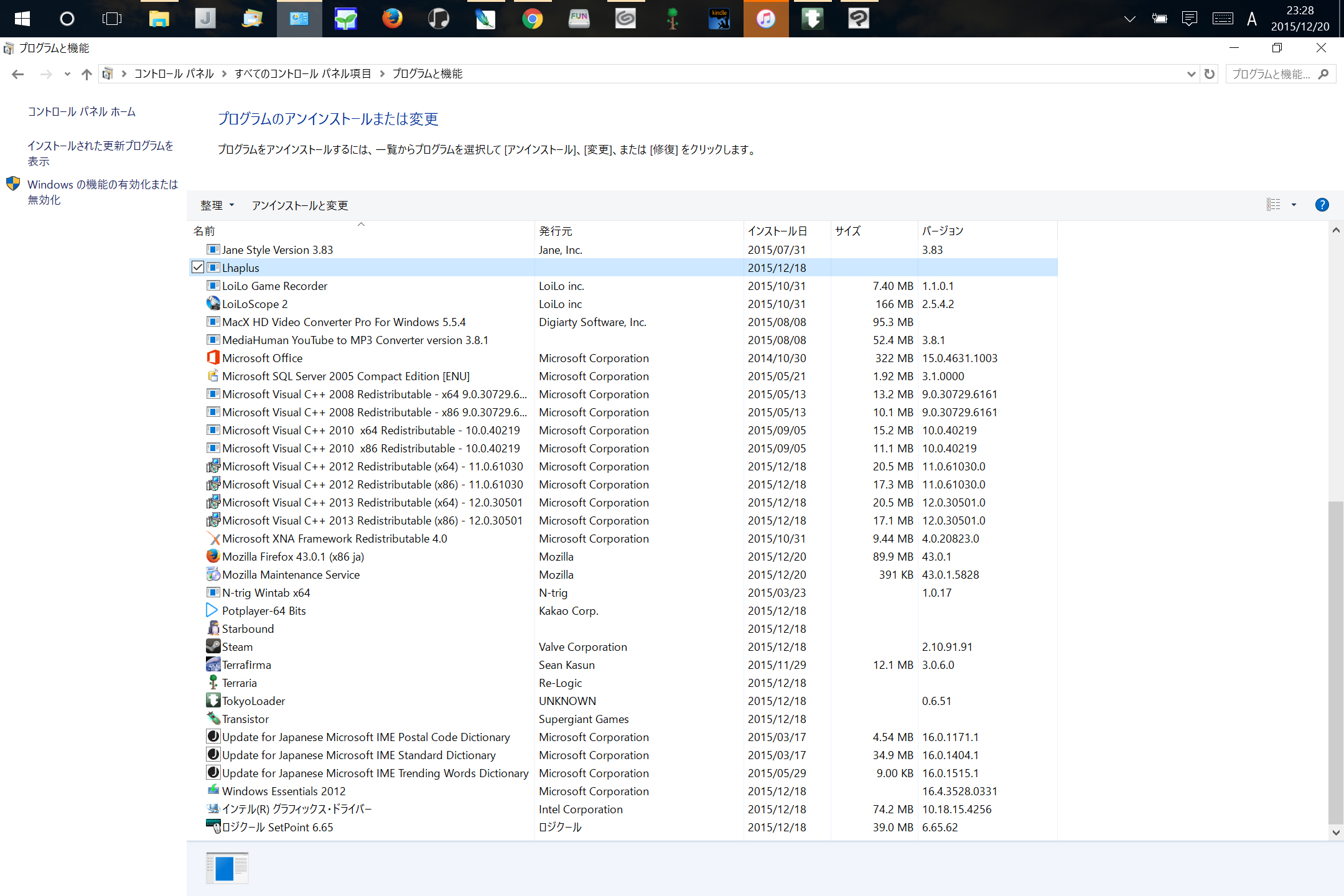
Task: Sort by the サイズ column header
Action: pos(847,231)
